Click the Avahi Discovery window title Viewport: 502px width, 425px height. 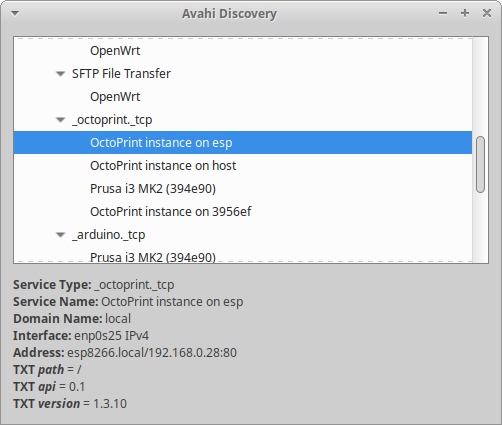(x=229, y=14)
